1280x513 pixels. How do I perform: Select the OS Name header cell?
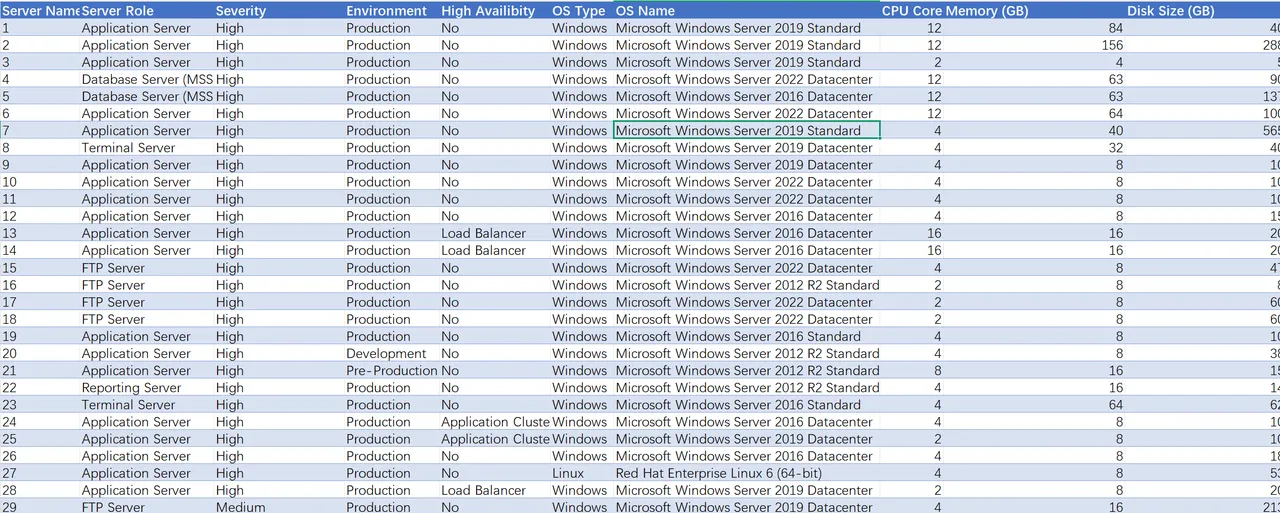(746, 11)
